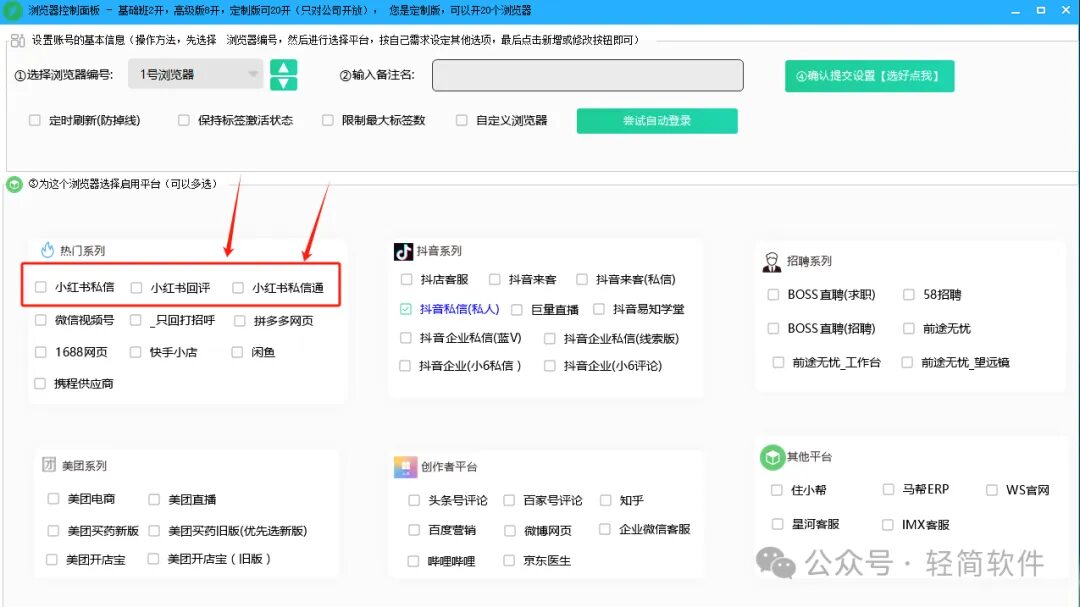Tick 前途无忧_望远镜 checkbox
Viewport: 1080px width, 607px height.
tap(907, 362)
